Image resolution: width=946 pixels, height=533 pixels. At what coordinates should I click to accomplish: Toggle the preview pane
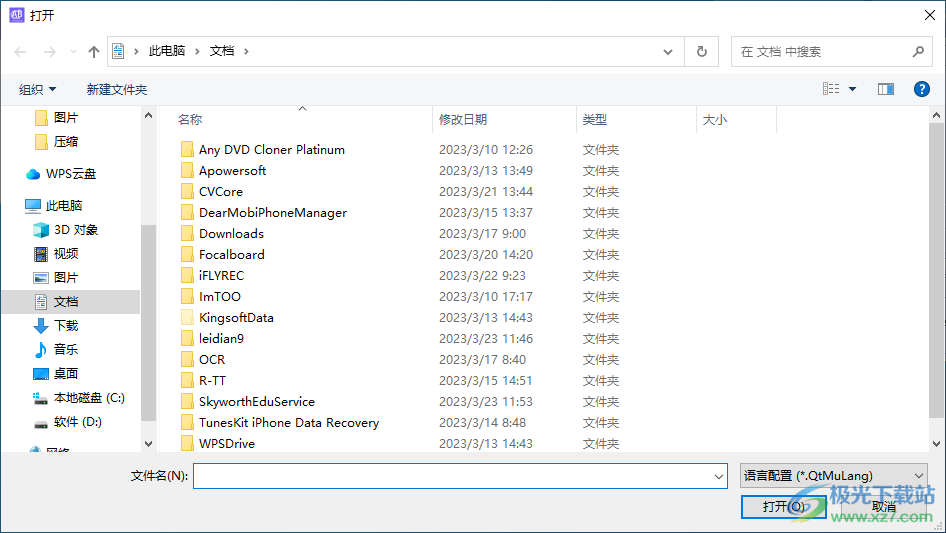(886, 89)
